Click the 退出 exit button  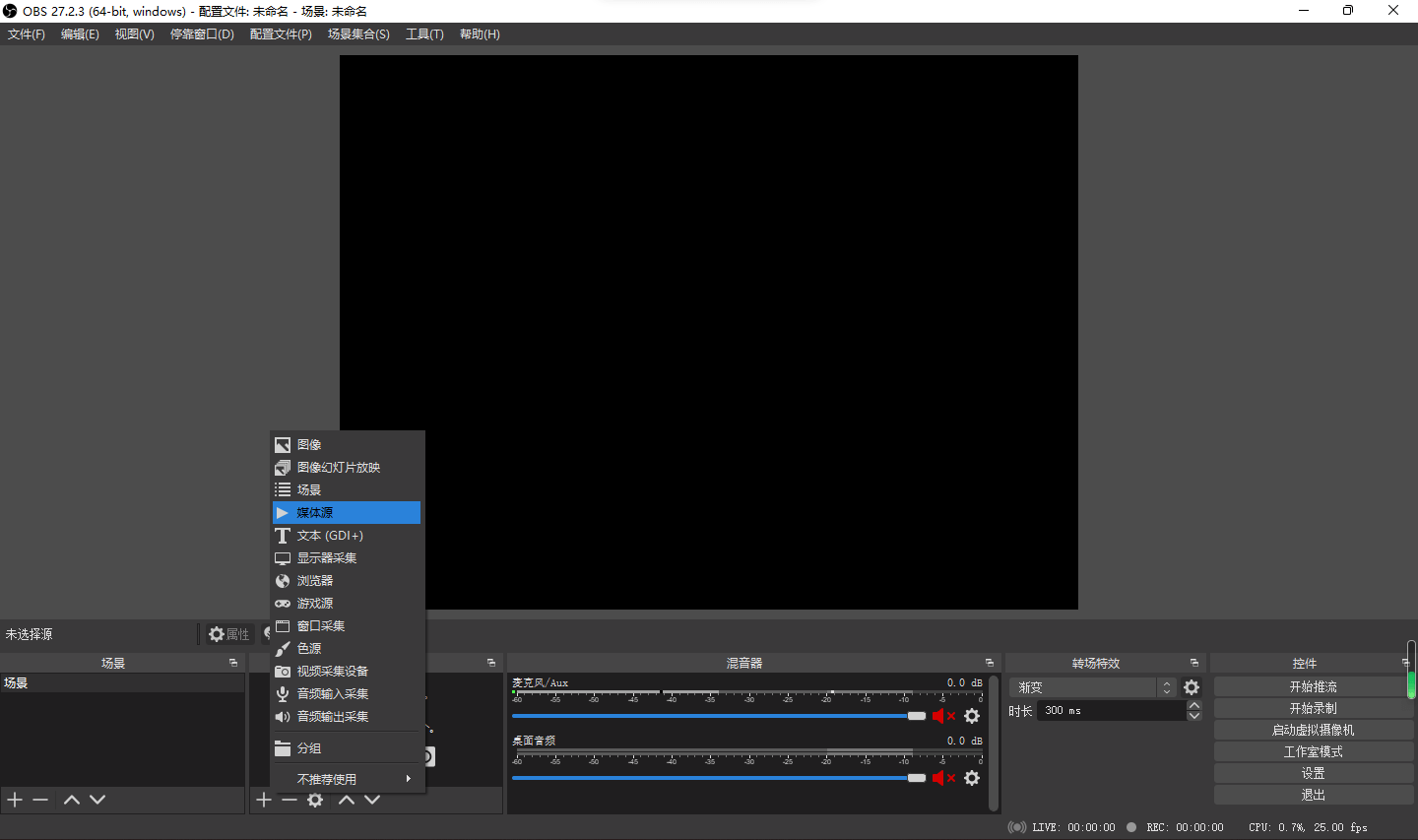tap(1313, 795)
